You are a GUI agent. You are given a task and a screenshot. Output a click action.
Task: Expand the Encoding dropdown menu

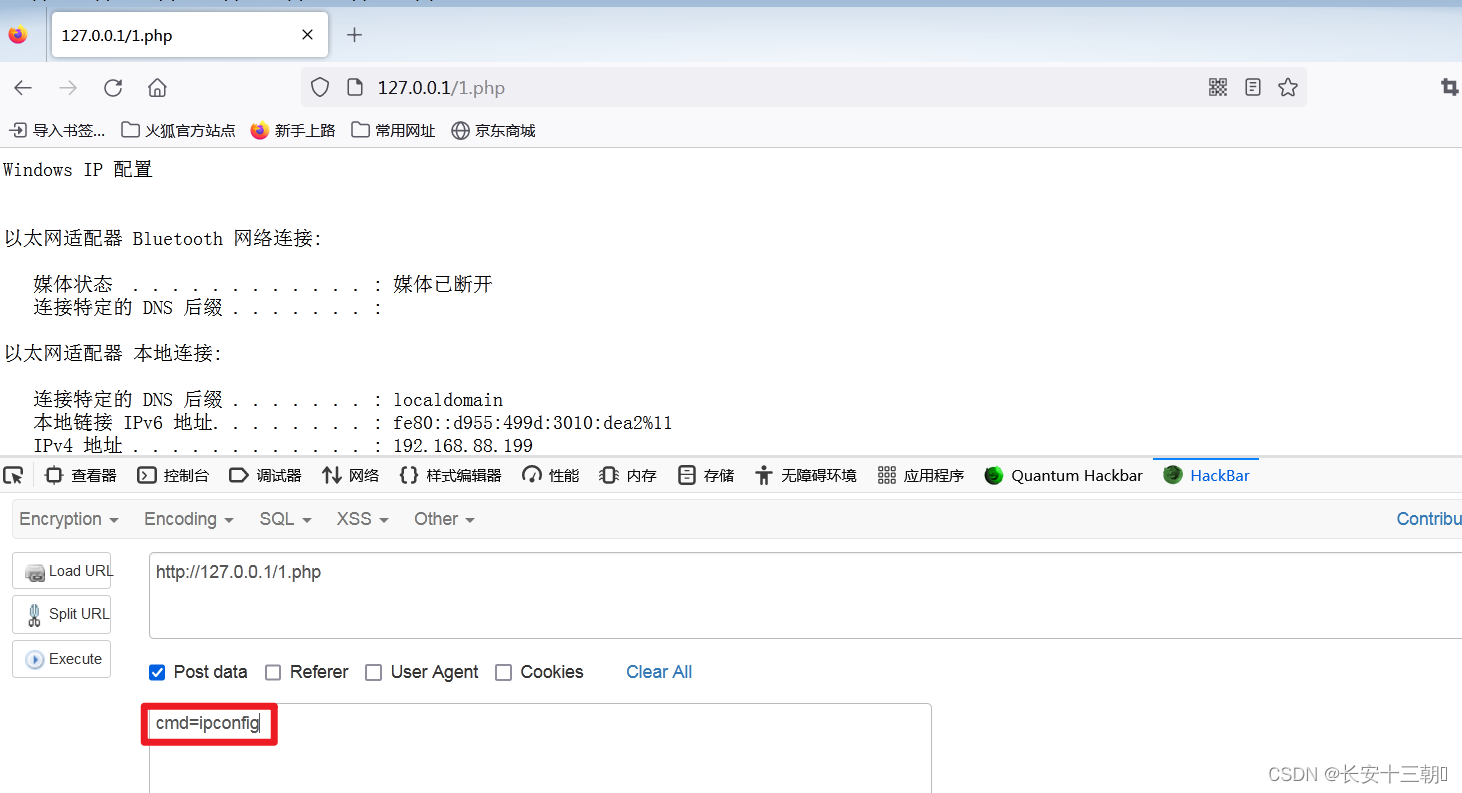click(x=189, y=519)
